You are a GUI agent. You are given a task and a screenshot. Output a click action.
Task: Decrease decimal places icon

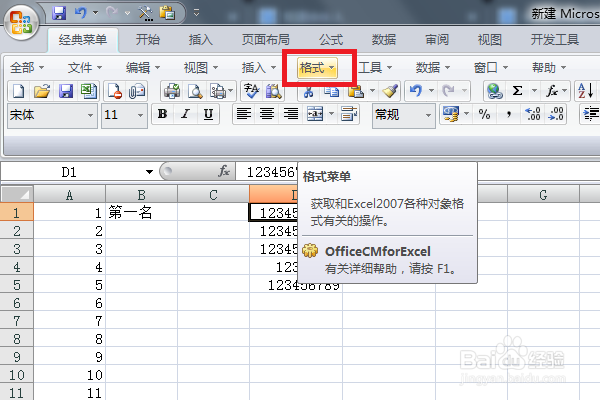point(556,114)
